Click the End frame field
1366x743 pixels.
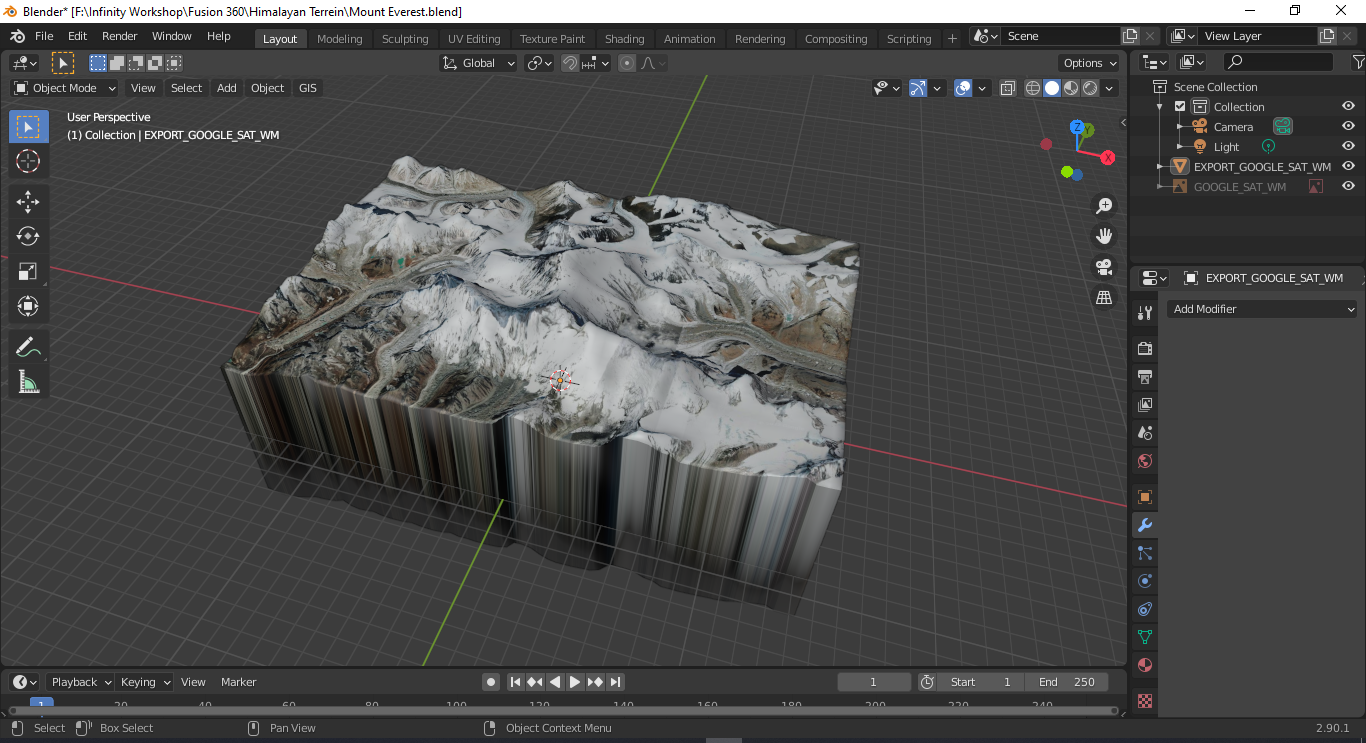point(1067,682)
